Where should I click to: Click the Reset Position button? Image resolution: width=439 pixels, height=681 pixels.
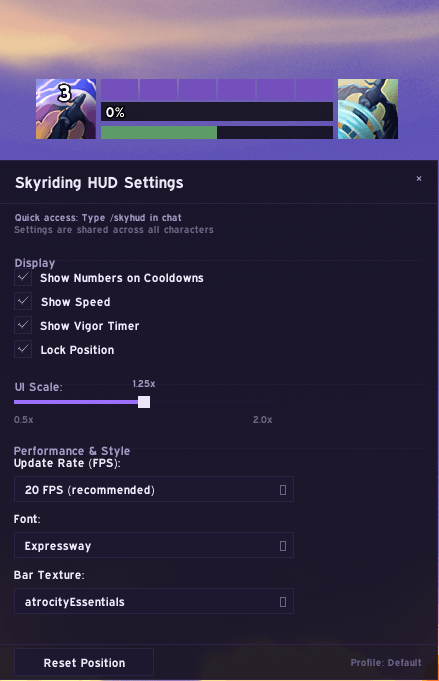pyautogui.click(x=84, y=663)
